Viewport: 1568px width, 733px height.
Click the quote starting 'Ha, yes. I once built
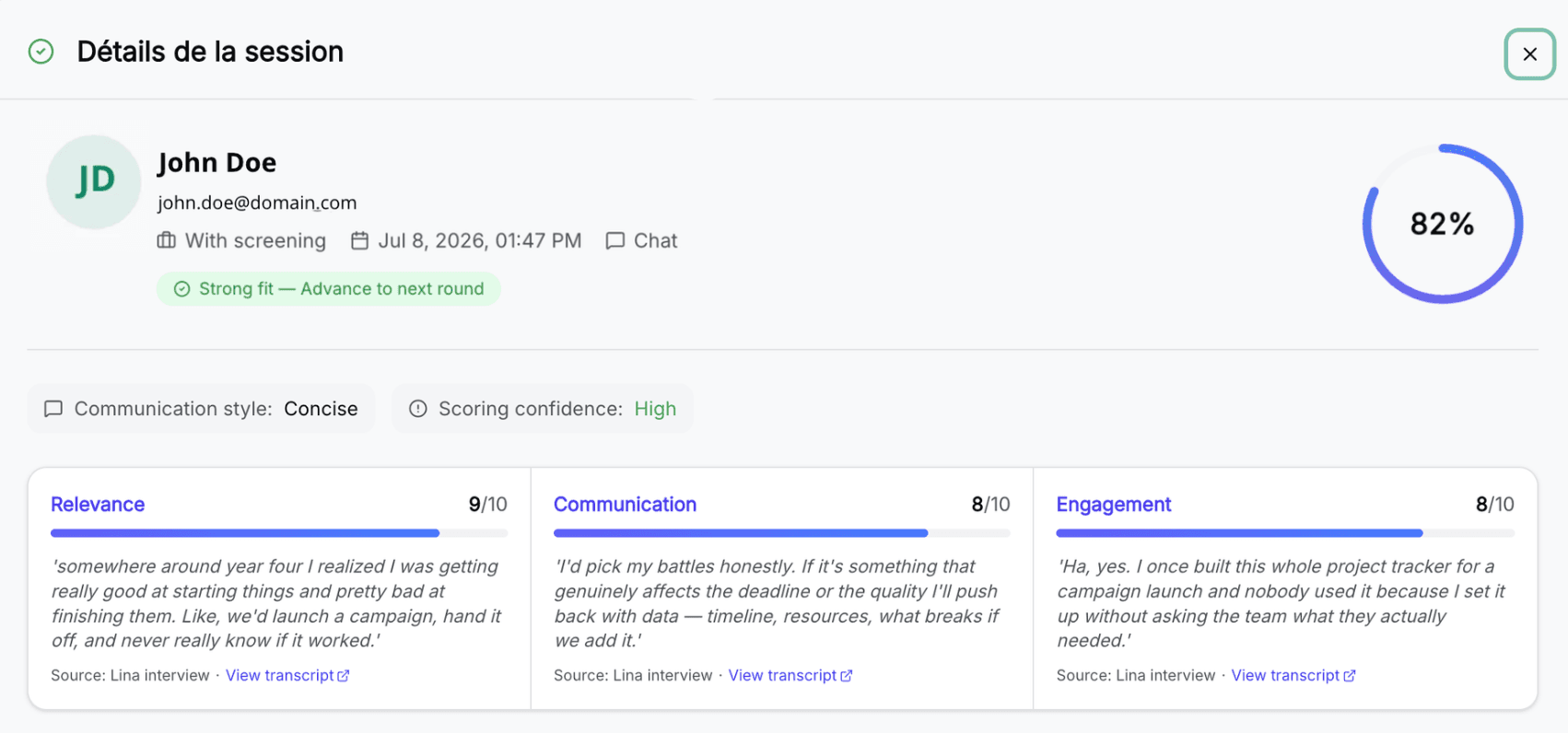[x=1281, y=603]
